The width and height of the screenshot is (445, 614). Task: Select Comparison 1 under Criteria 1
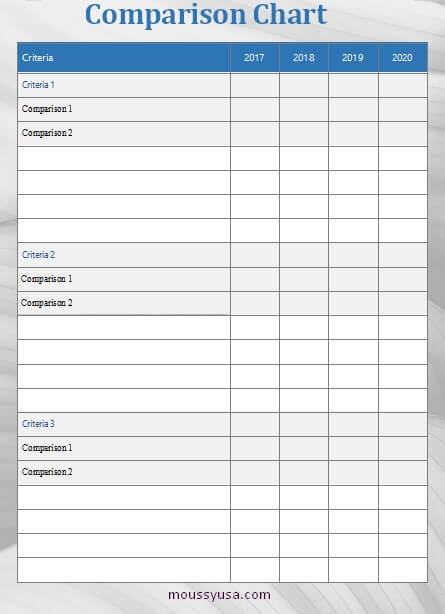pos(47,109)
